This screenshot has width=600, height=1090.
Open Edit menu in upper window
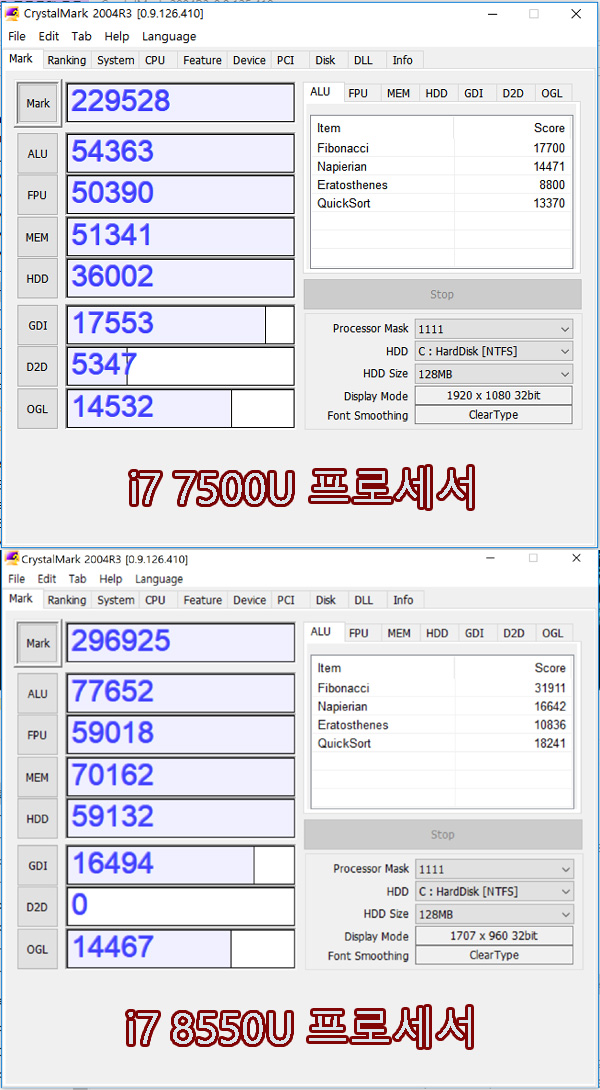click(49, 37)
